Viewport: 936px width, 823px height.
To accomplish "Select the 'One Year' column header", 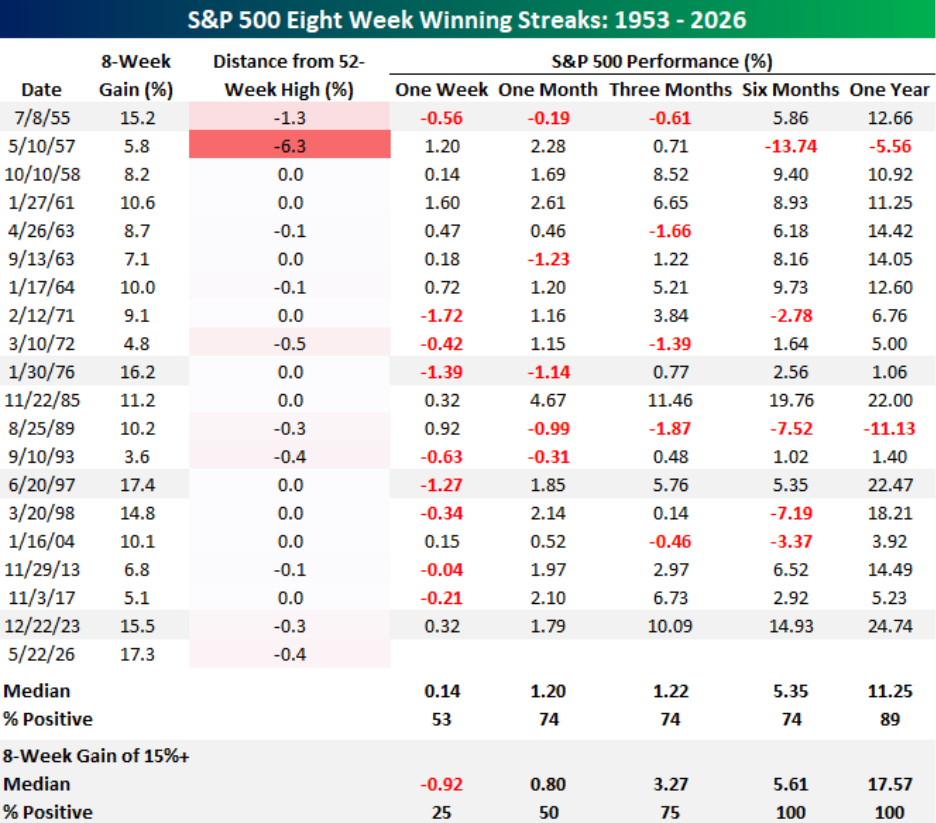I will click(889, 90).
